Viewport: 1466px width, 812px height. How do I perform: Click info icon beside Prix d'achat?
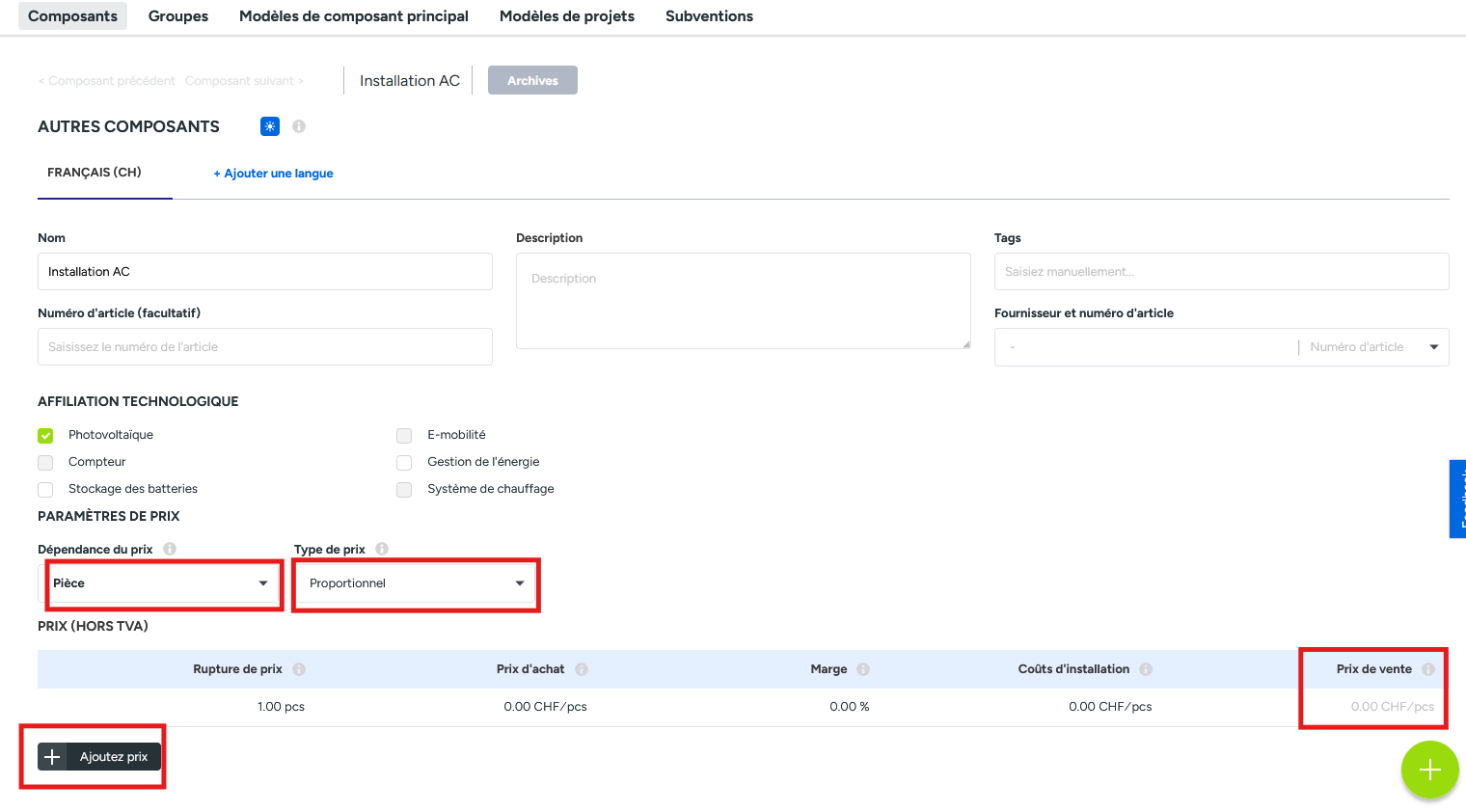pyautogui.click(x=582, y=669)
